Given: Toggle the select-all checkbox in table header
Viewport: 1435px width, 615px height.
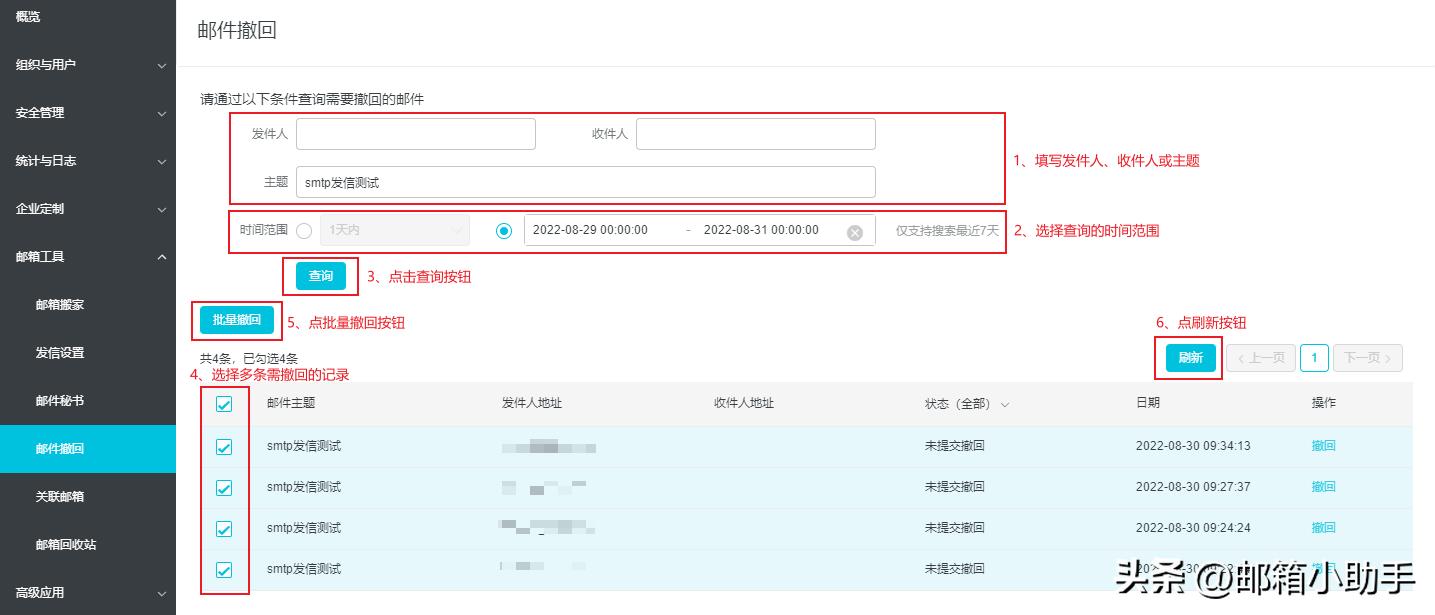Looking at the screenshot, I should [x=224, y=405].
